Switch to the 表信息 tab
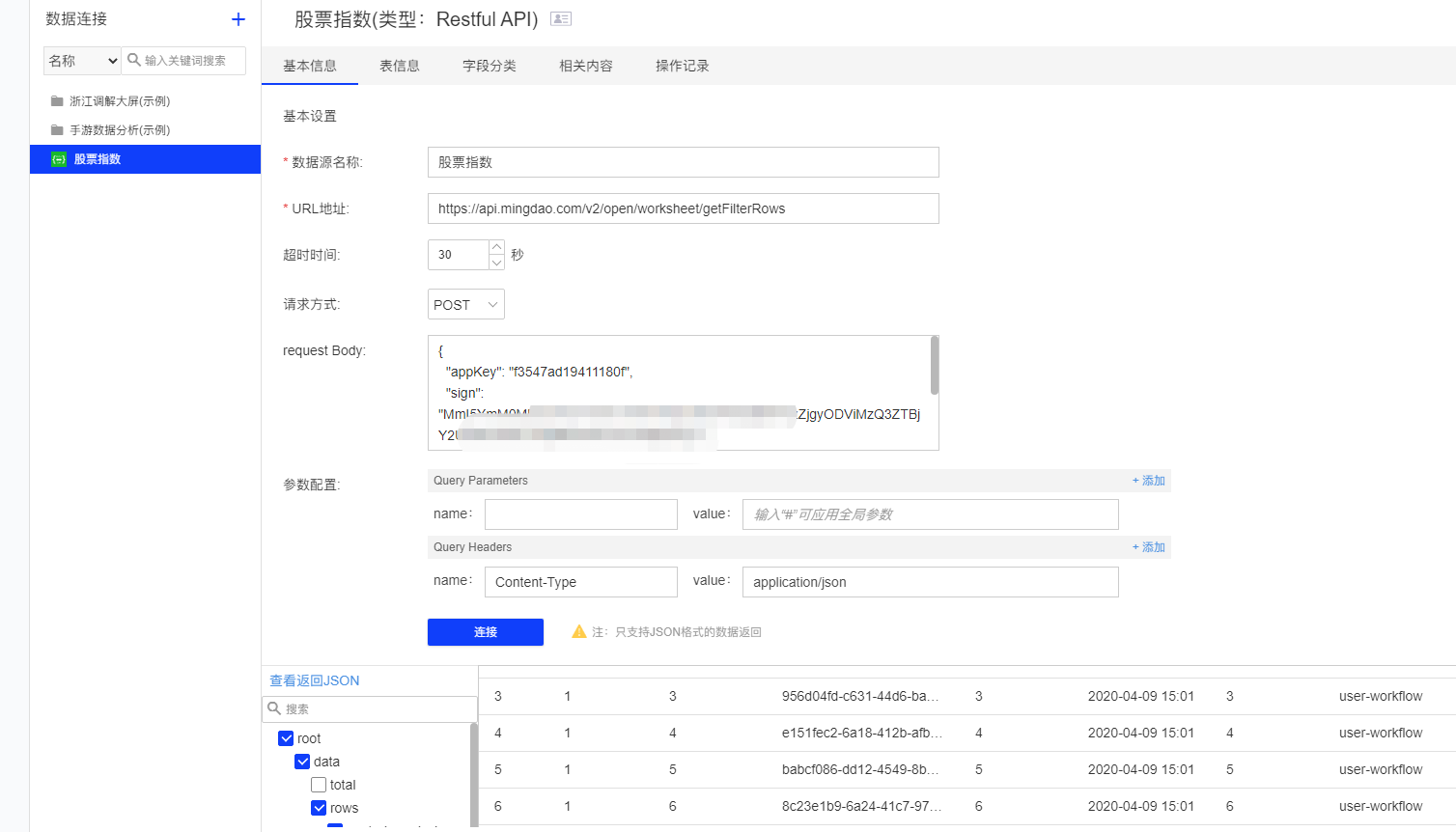Viewport: 1456px width, 832px height. click(399, 66)
